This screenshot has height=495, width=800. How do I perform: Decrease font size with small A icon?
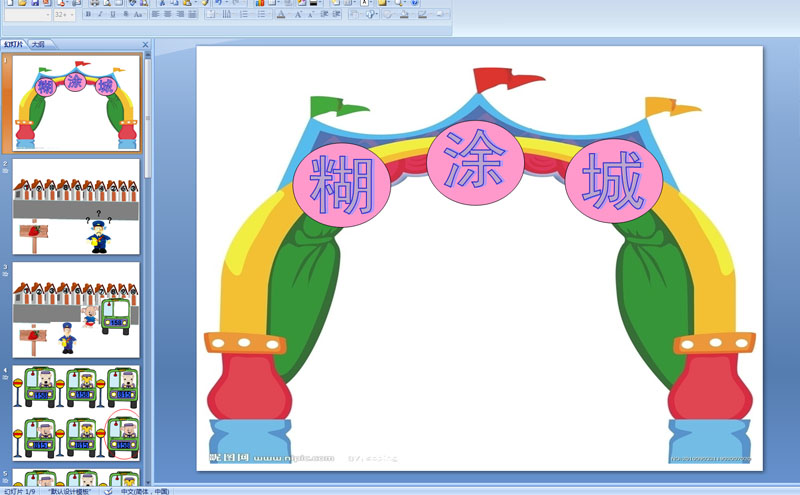311,14
